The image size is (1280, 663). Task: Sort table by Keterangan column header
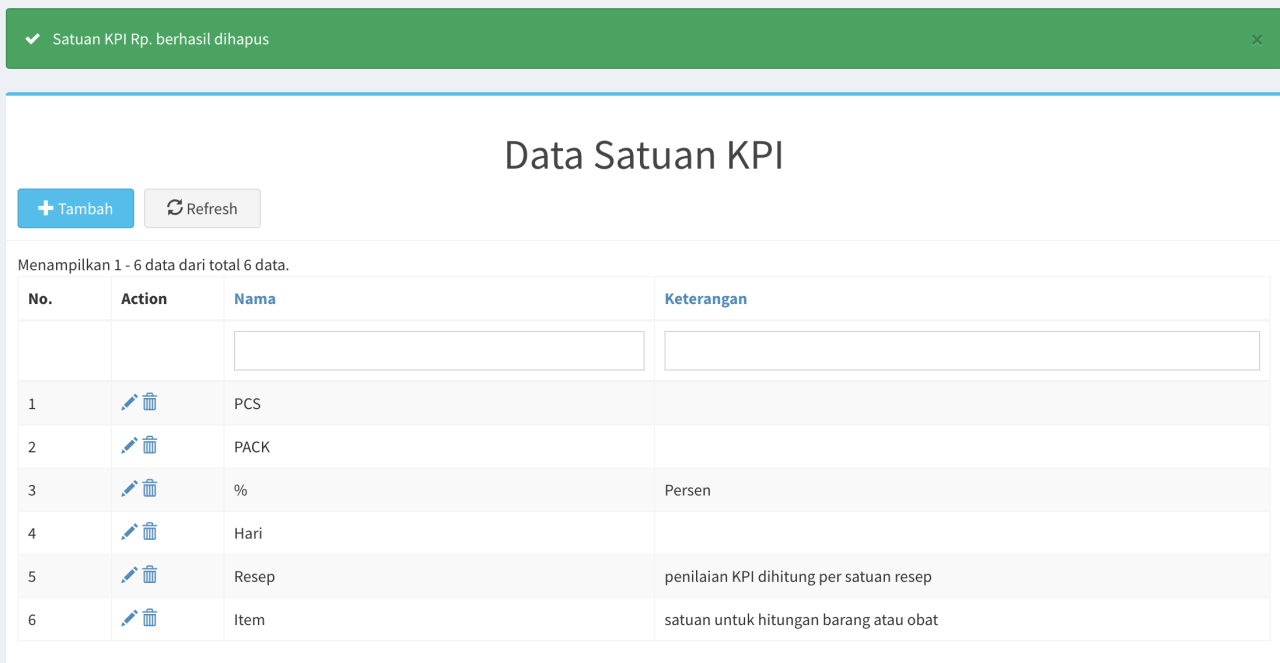click(x=705, y=298)
